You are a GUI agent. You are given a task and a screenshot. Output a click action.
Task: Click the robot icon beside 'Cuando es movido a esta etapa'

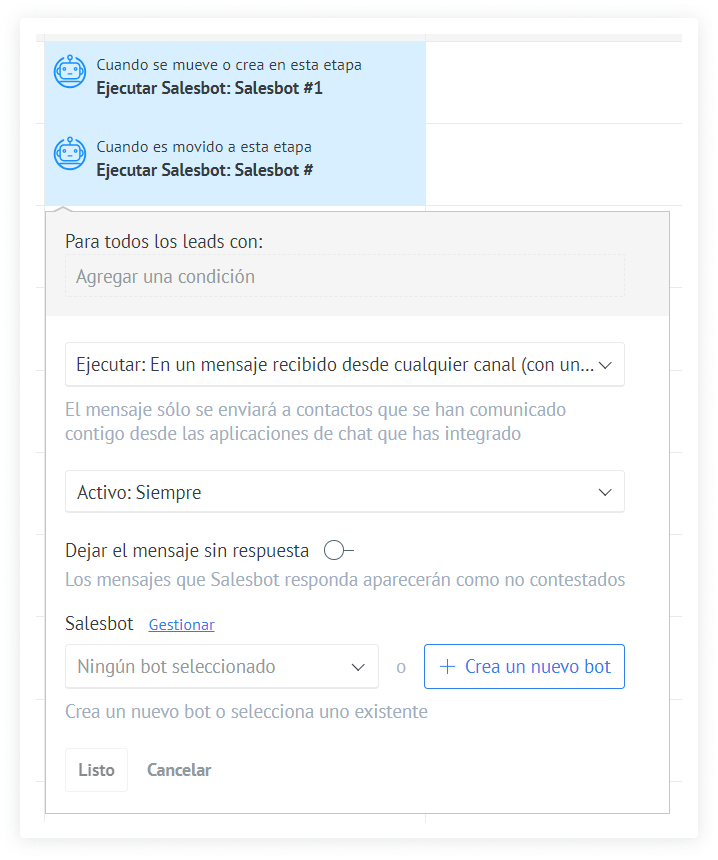[69, 154]
